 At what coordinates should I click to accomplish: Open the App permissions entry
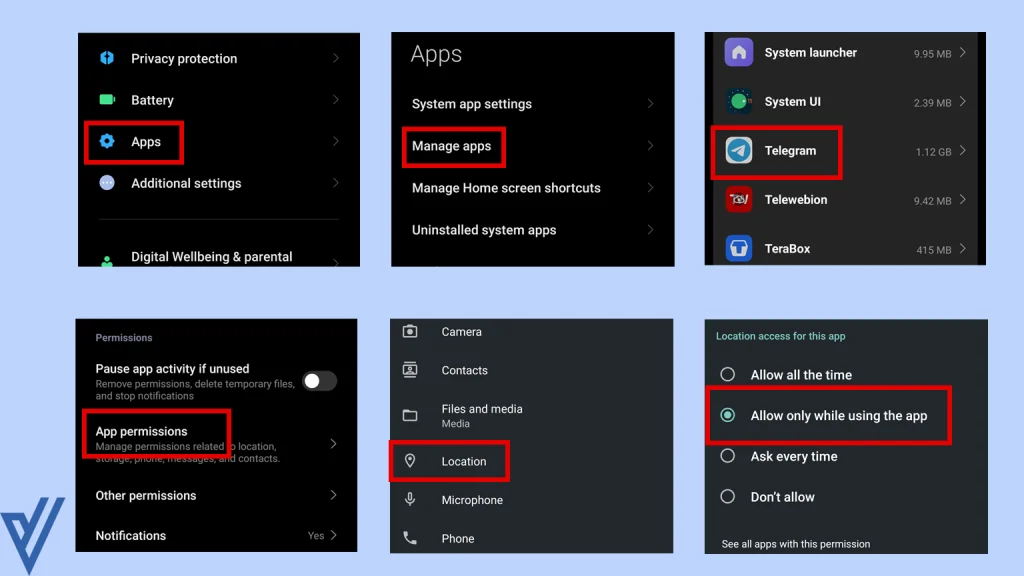click(216, 443)
